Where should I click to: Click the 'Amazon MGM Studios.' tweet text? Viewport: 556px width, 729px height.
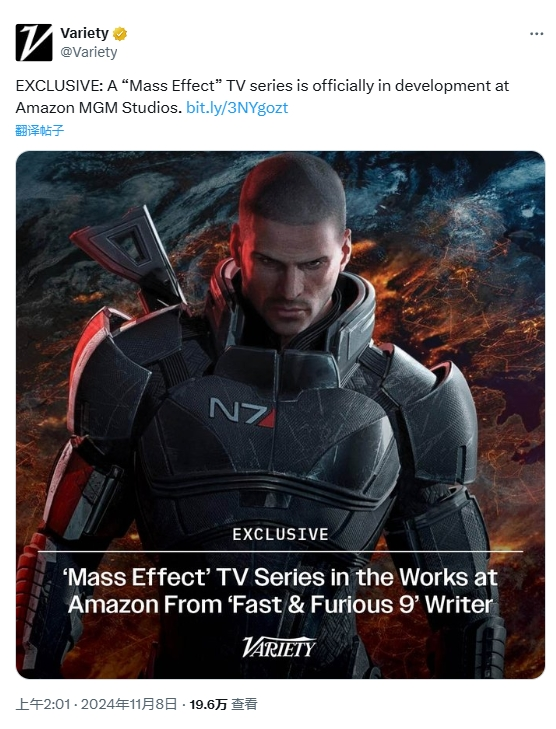click(99, 108)
